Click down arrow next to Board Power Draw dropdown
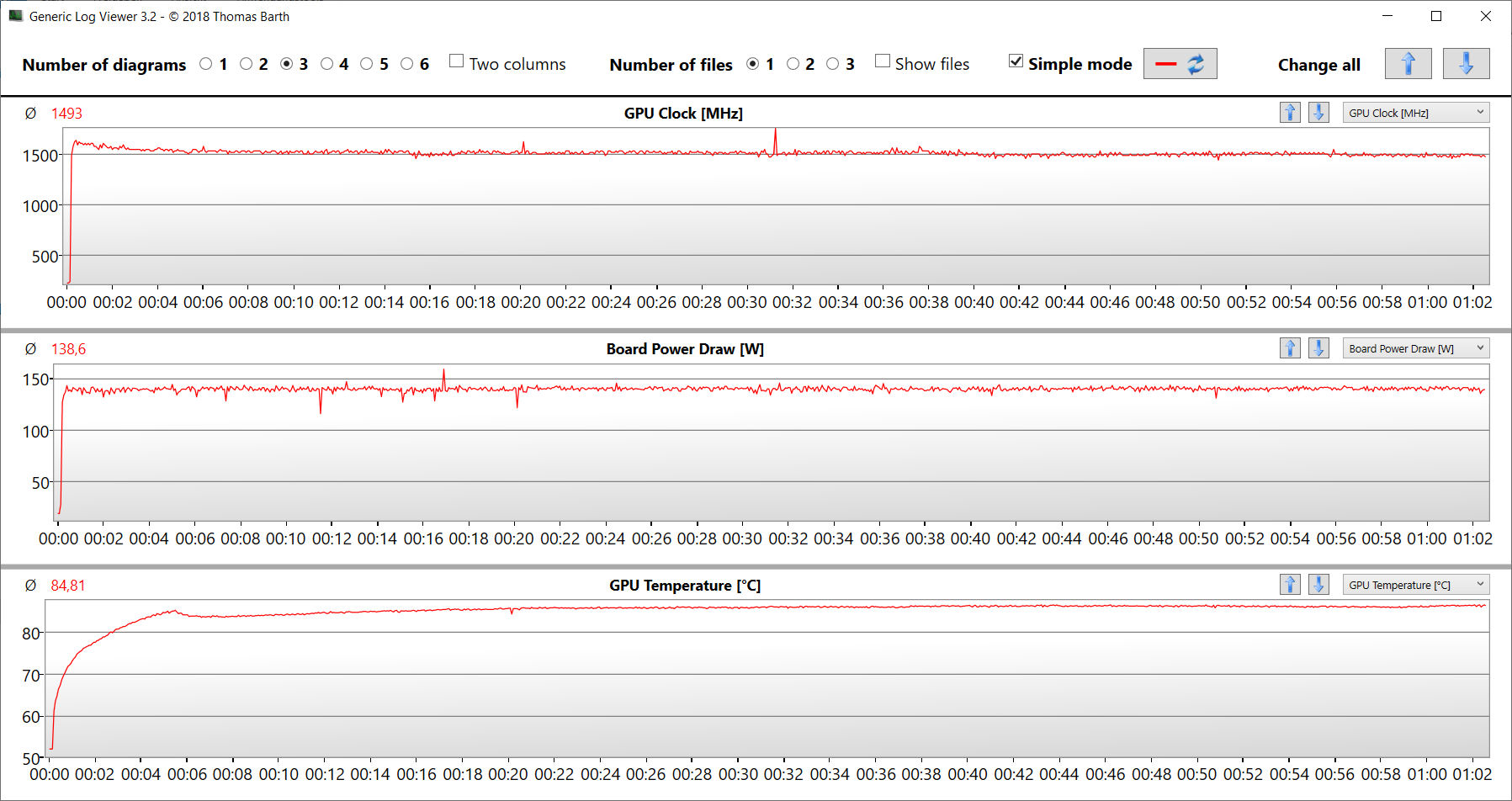 point(1318,348)
